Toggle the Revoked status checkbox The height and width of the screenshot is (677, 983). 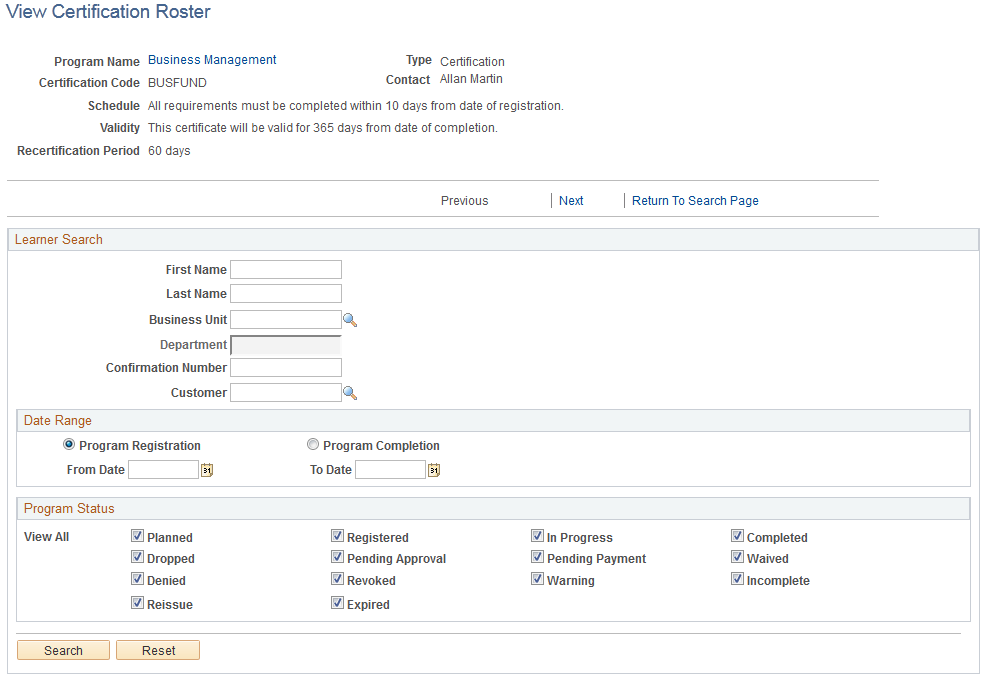[337, 579]
